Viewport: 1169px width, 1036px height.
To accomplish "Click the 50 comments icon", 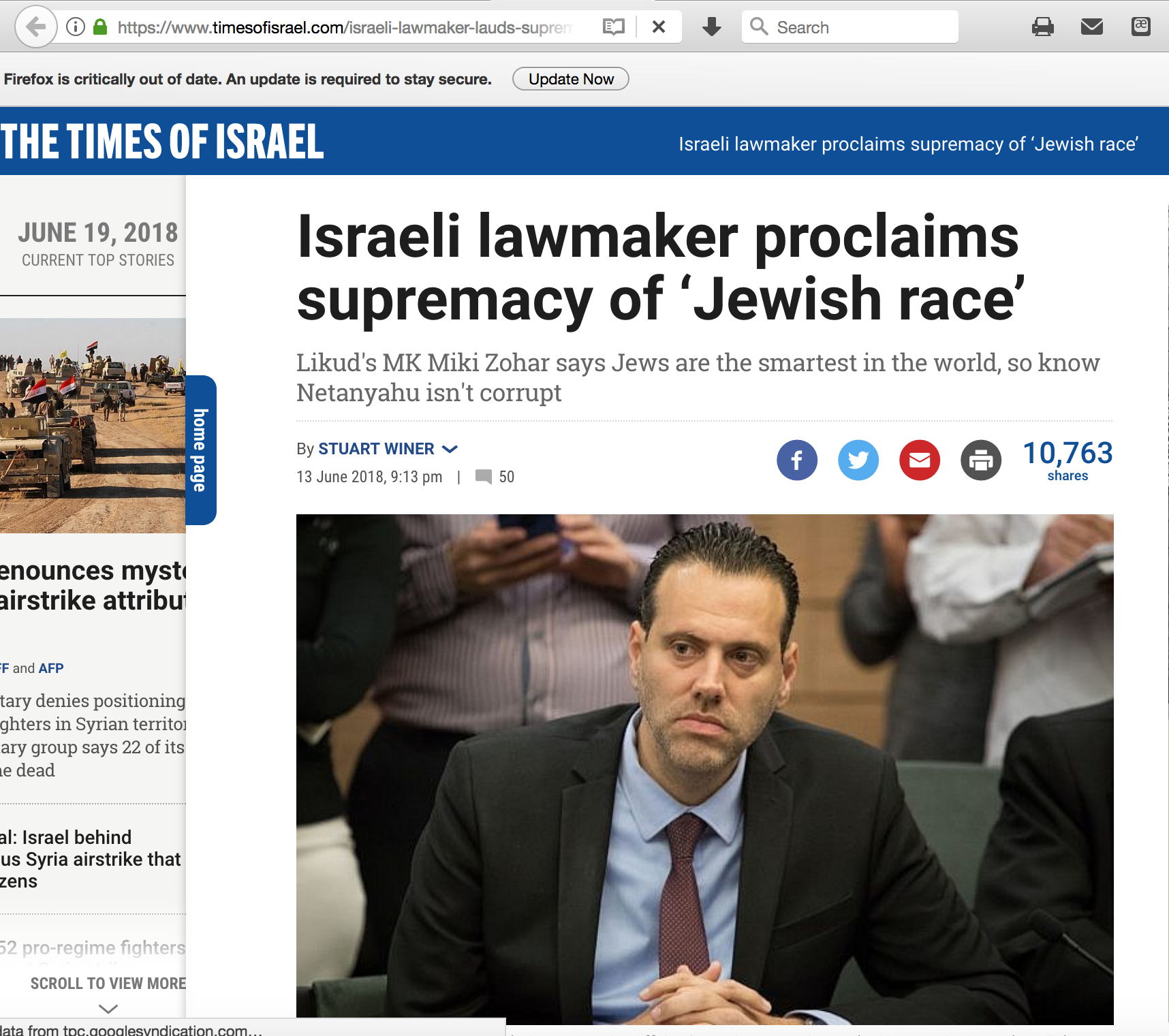I will coord(484,477).
